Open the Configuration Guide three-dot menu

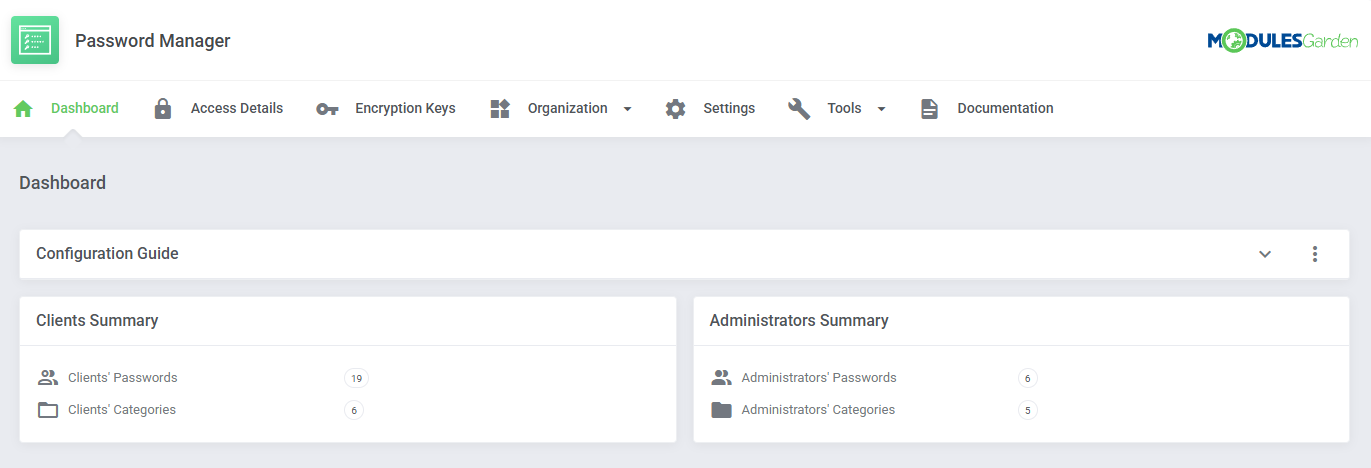point(1315,254)
